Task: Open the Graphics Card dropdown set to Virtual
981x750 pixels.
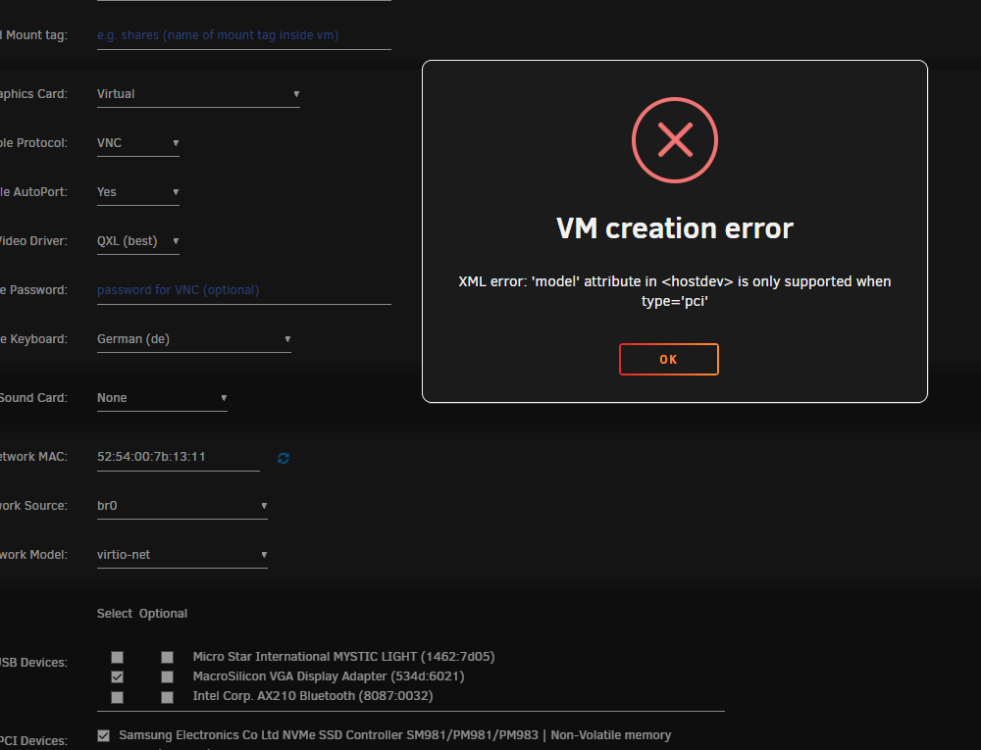Action: point(198,94)
